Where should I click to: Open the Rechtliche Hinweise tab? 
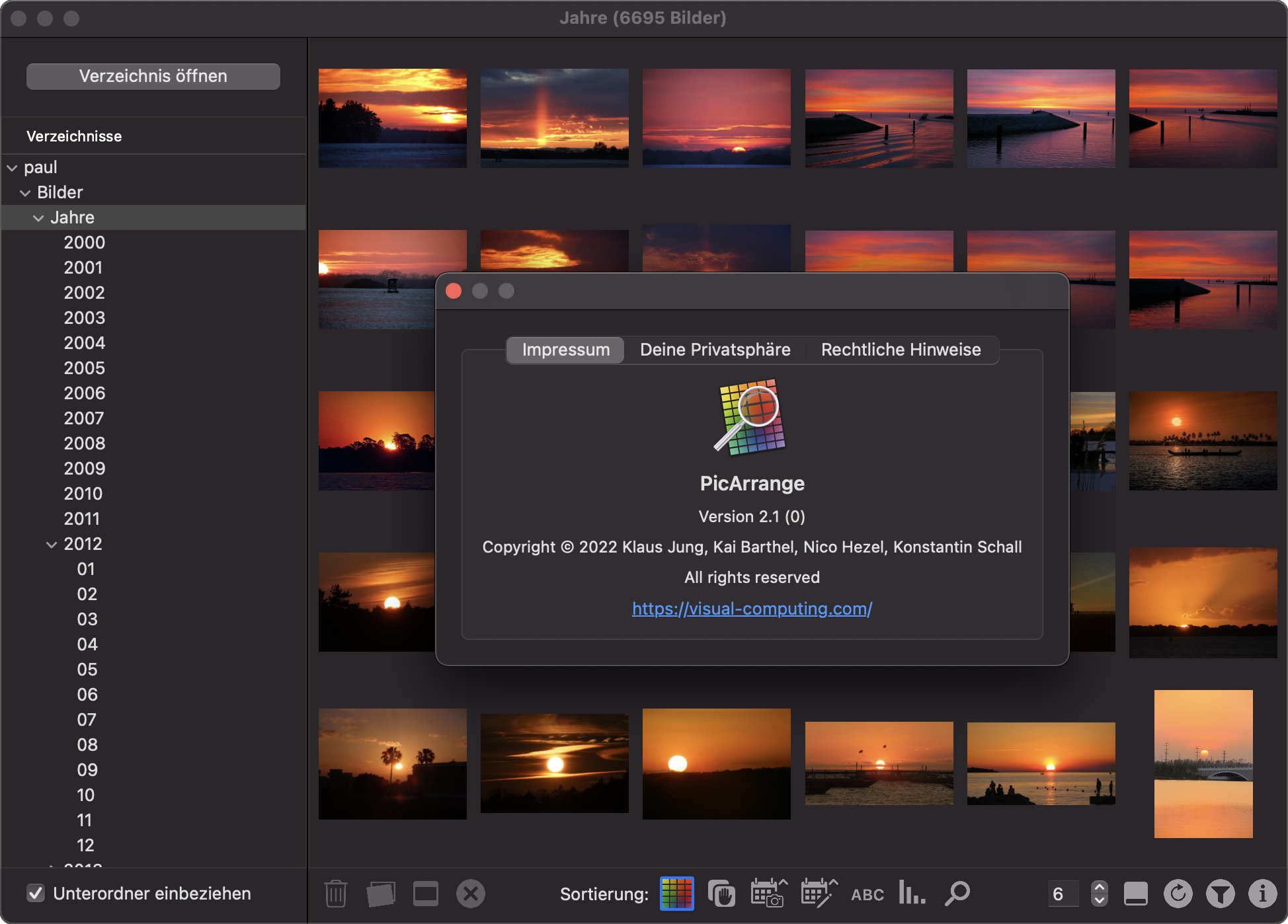(x=901, y=350)
